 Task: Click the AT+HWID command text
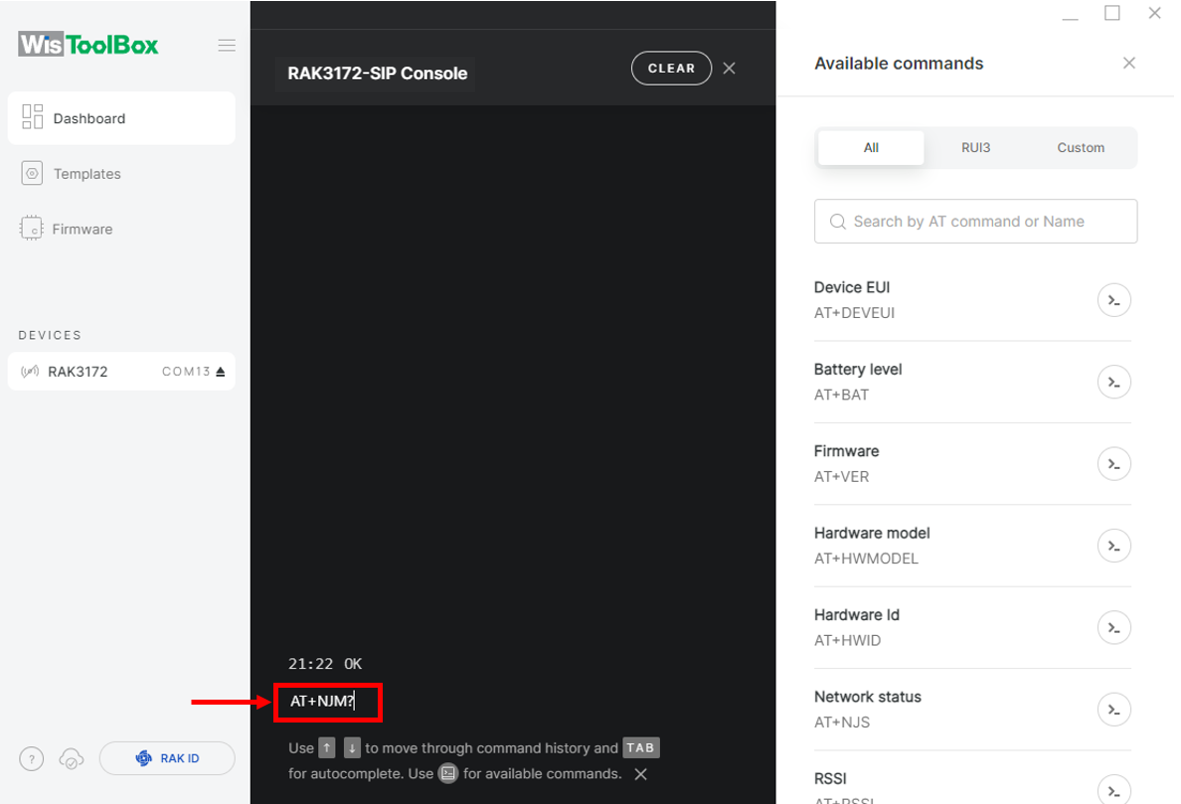coord(847,640)
